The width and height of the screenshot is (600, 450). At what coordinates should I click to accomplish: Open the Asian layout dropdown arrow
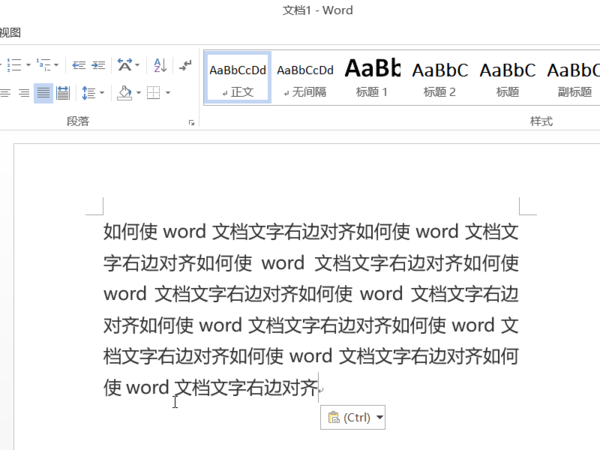click(x=137, y=65)
